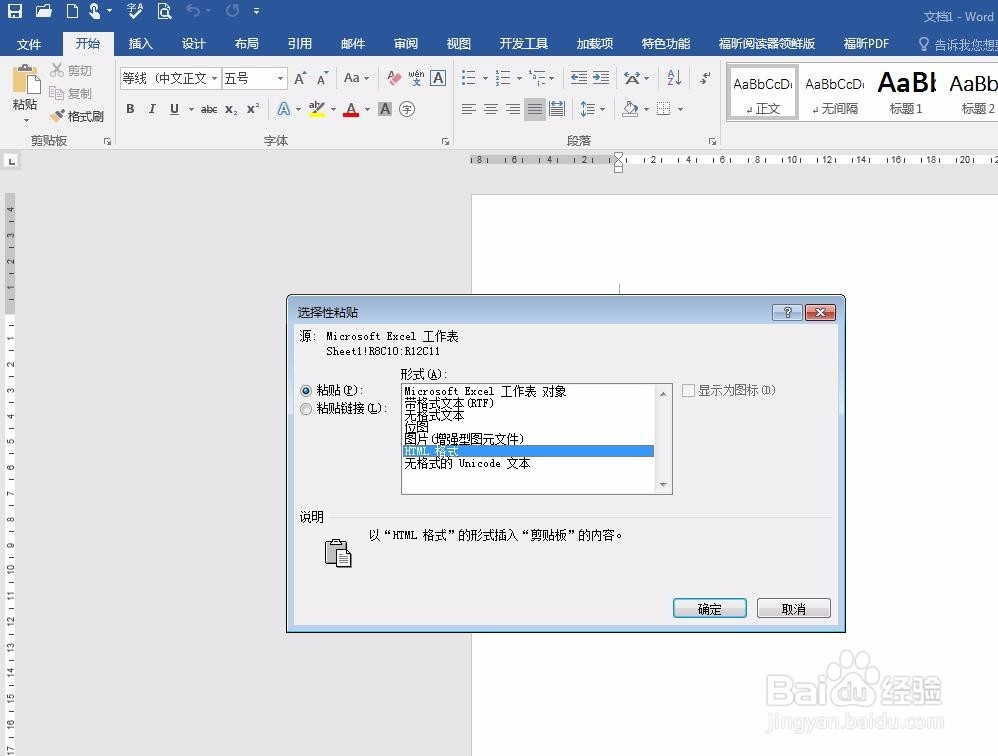Confirm the paste with 确定
Viewport: 998px width, 756px height.
click(x=710, y=608)
